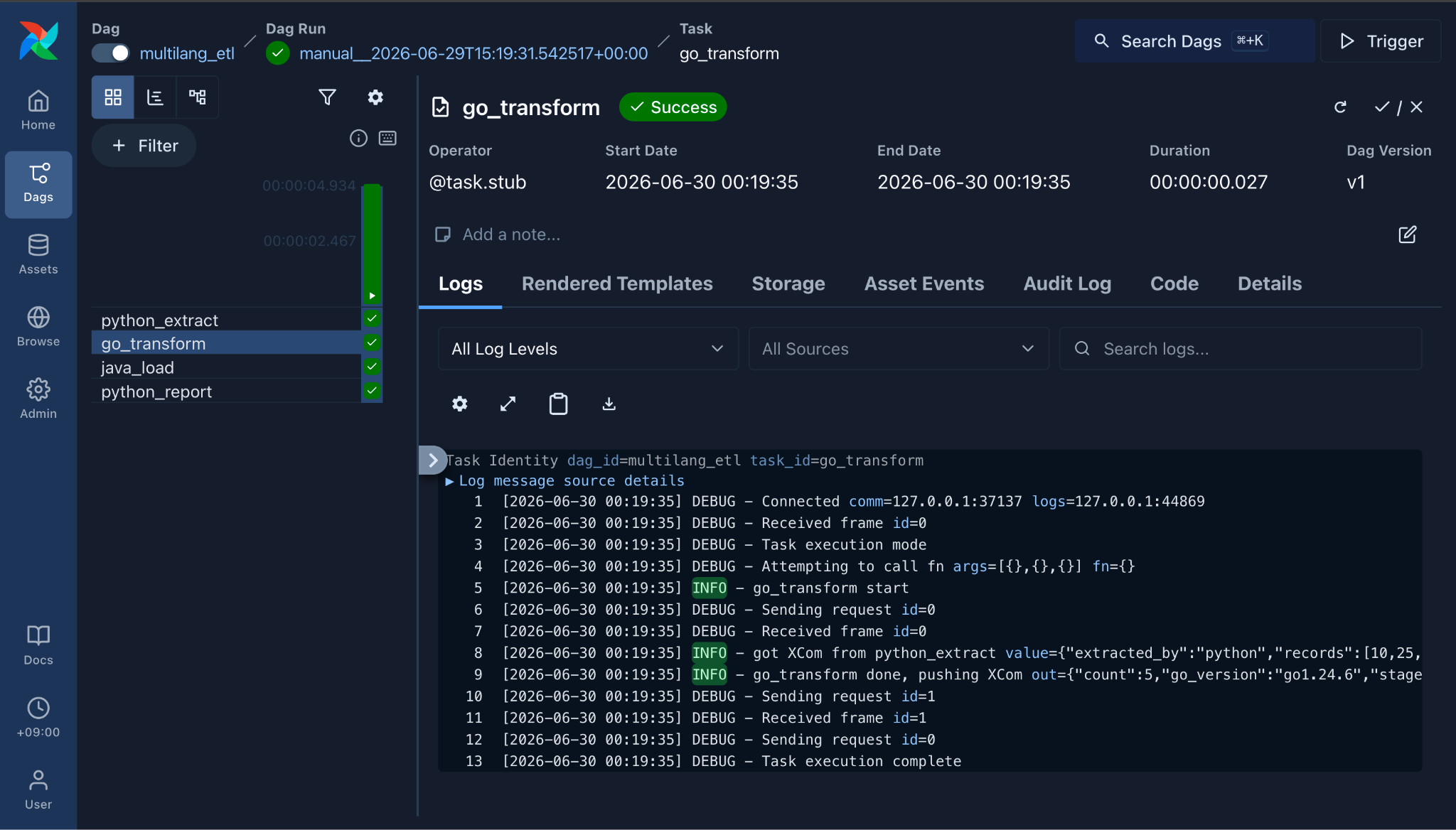Screen dimensions: 1456x830
Task: Click the Trigger button
Action: click(1381, 41)
